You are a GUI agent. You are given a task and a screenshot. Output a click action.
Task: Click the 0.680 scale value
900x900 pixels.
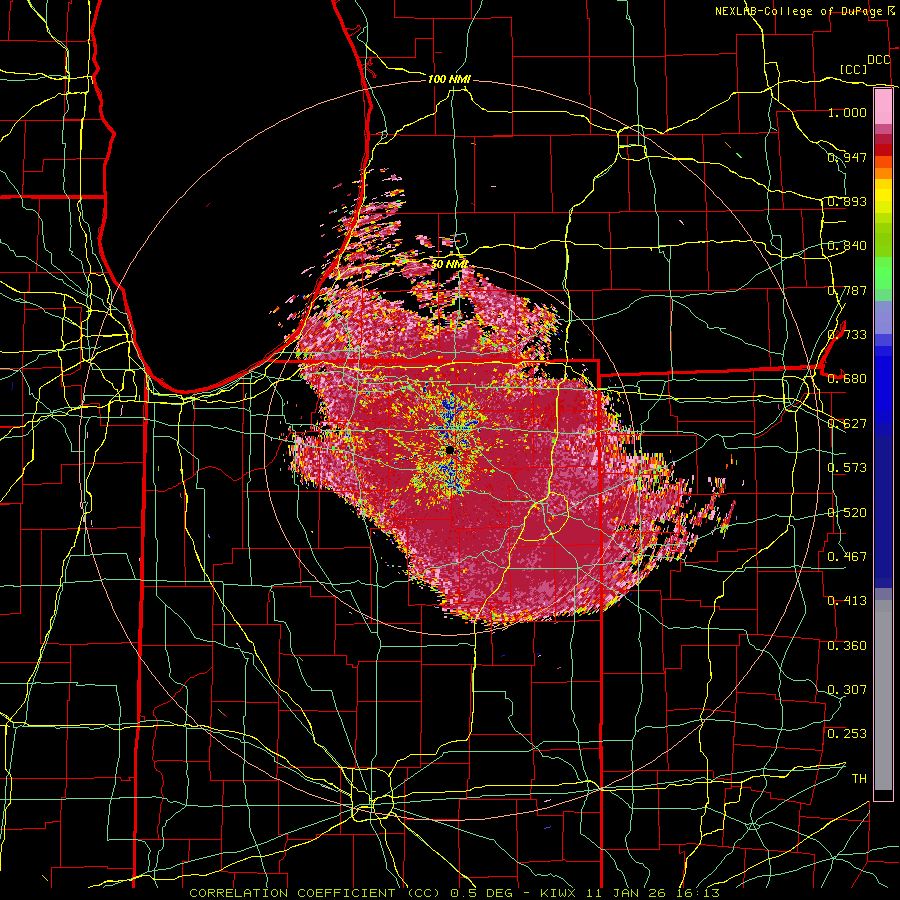pos(847,379)
